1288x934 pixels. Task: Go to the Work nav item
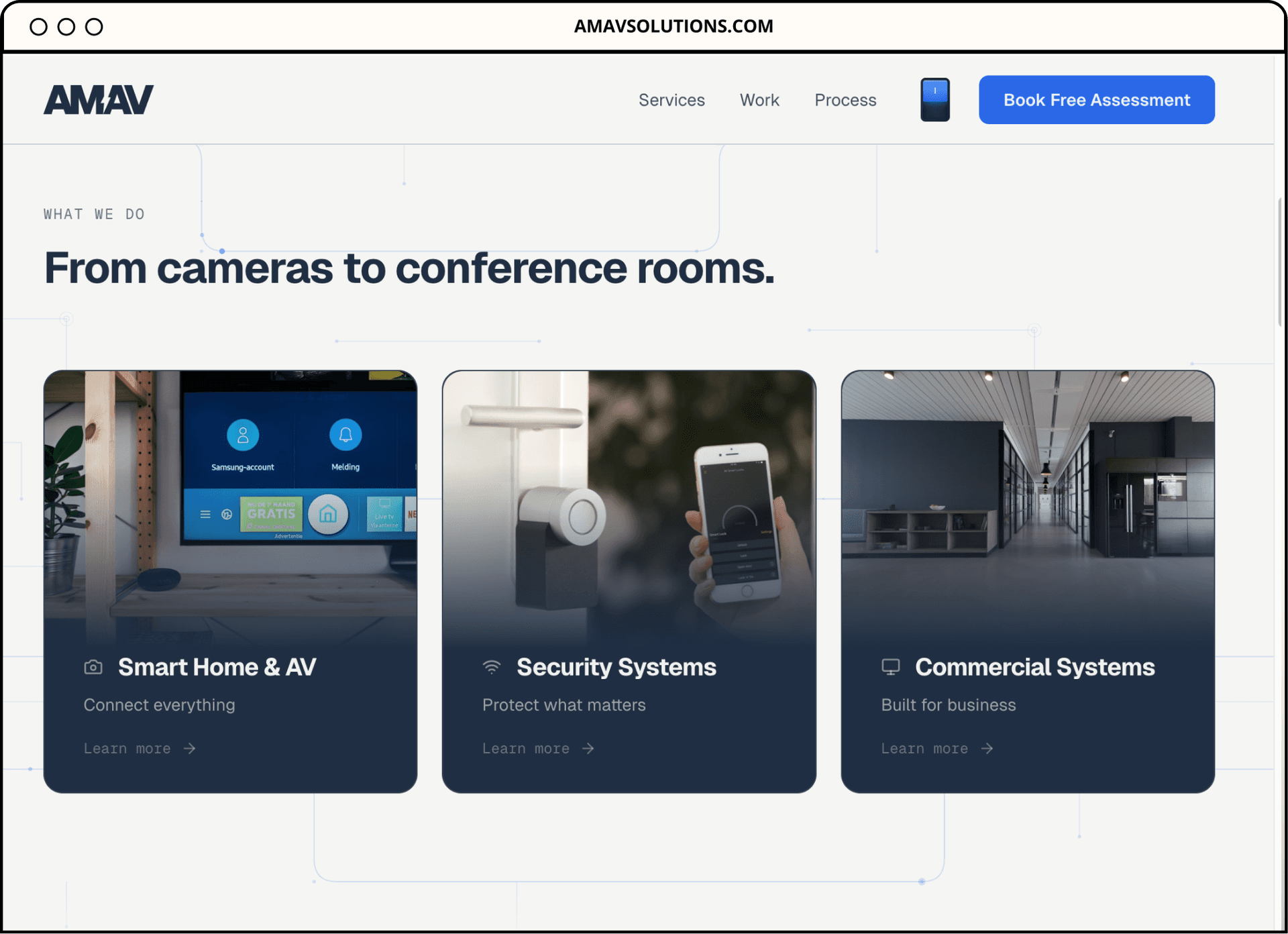(x=759, y=100)
